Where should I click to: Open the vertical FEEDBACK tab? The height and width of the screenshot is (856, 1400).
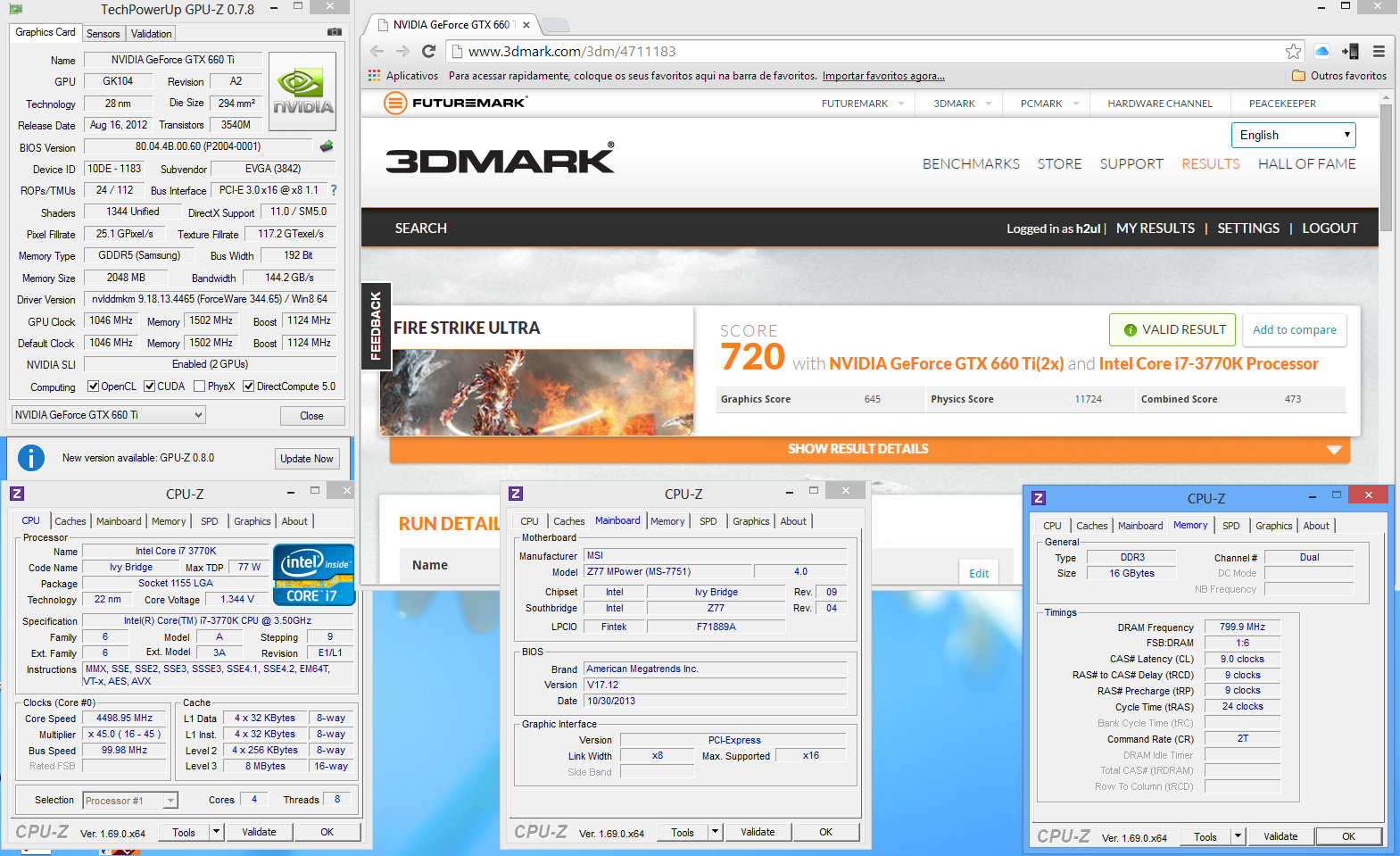point(376,326)
